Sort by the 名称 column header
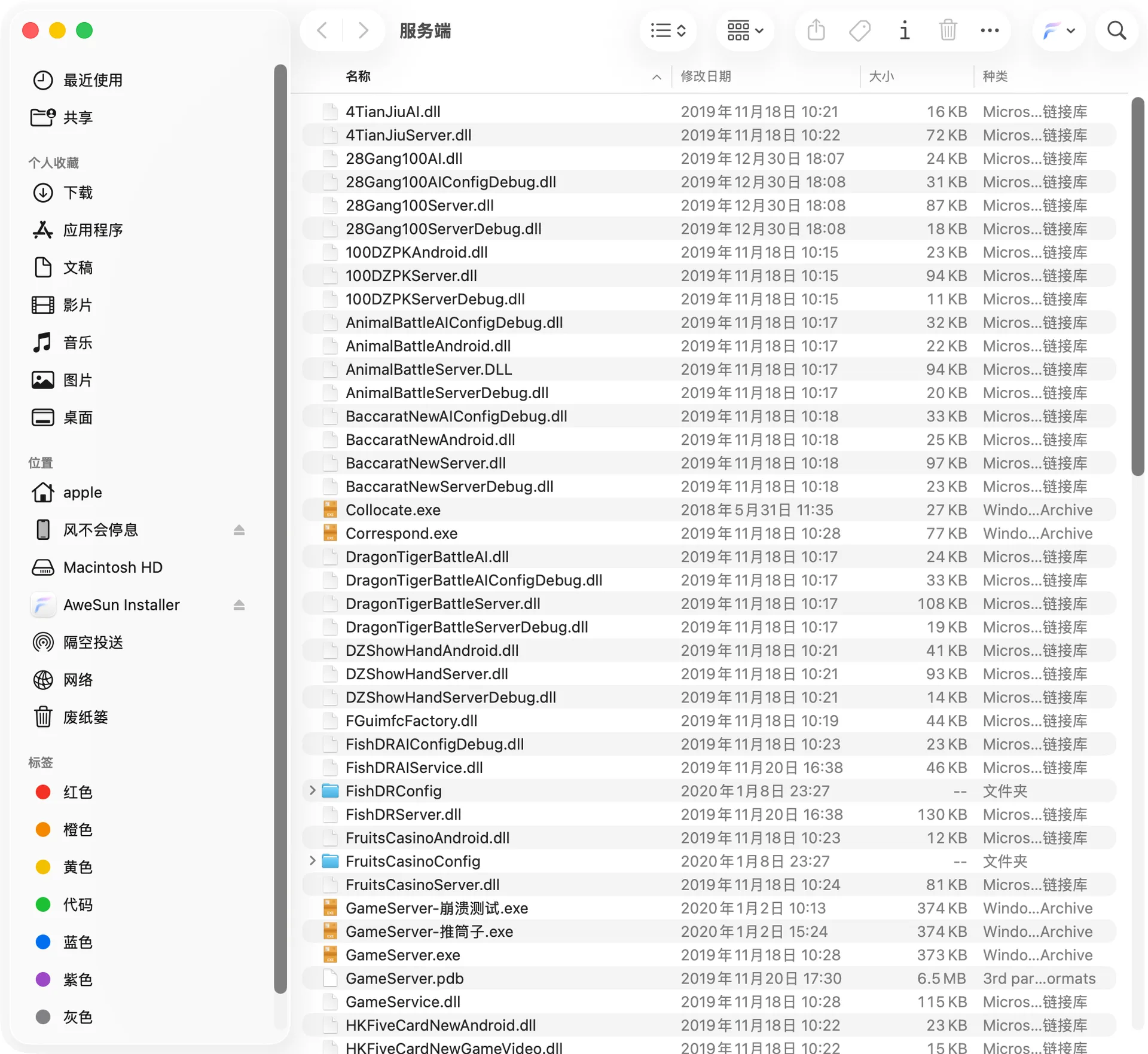Image resolution: width=1148 pixels, height=1054 pixels. [x=358, y=77]
